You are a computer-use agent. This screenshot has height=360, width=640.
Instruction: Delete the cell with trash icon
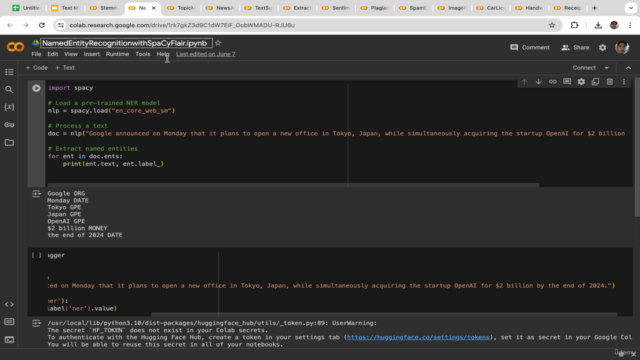(x=610, y=82)
